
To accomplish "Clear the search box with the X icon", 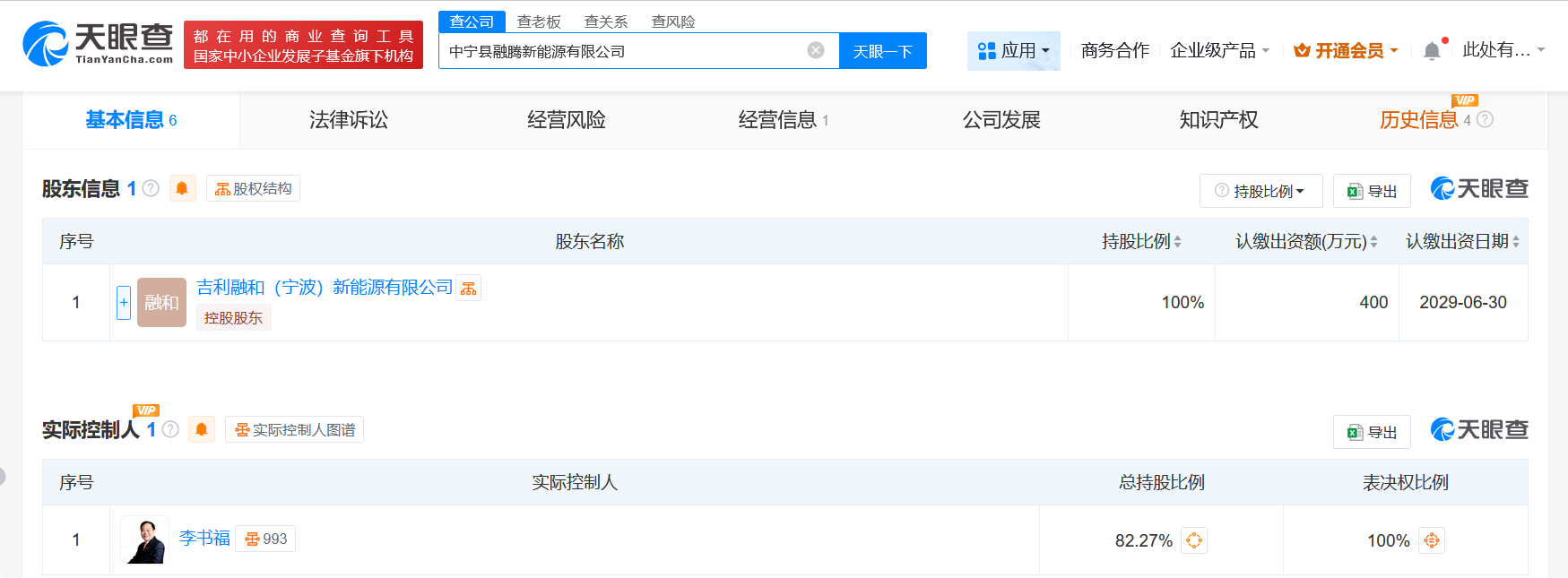I will click(x=816, y=50).
